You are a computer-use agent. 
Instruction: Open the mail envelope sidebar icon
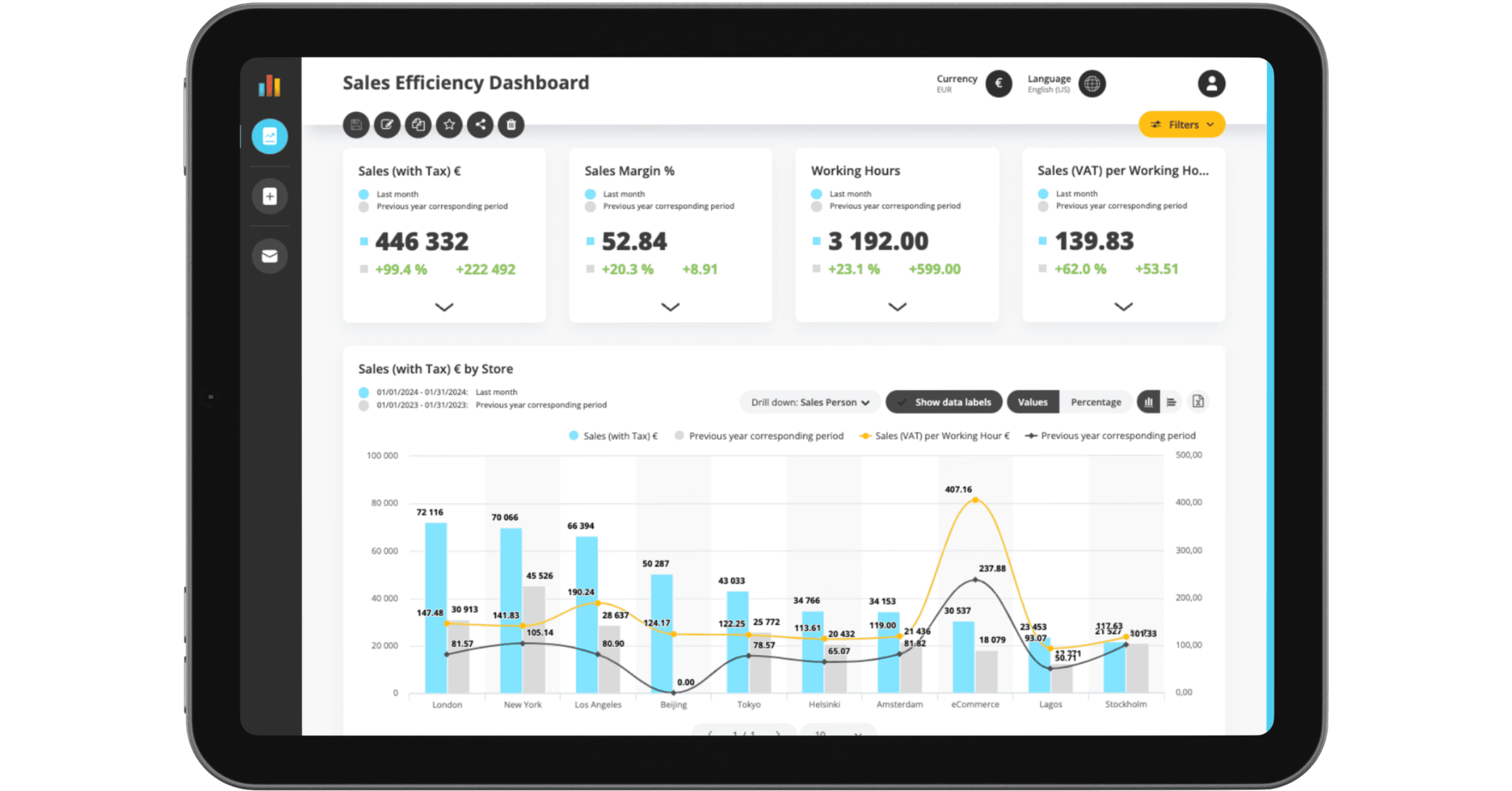pyautogui.click(x=270, y=256)
